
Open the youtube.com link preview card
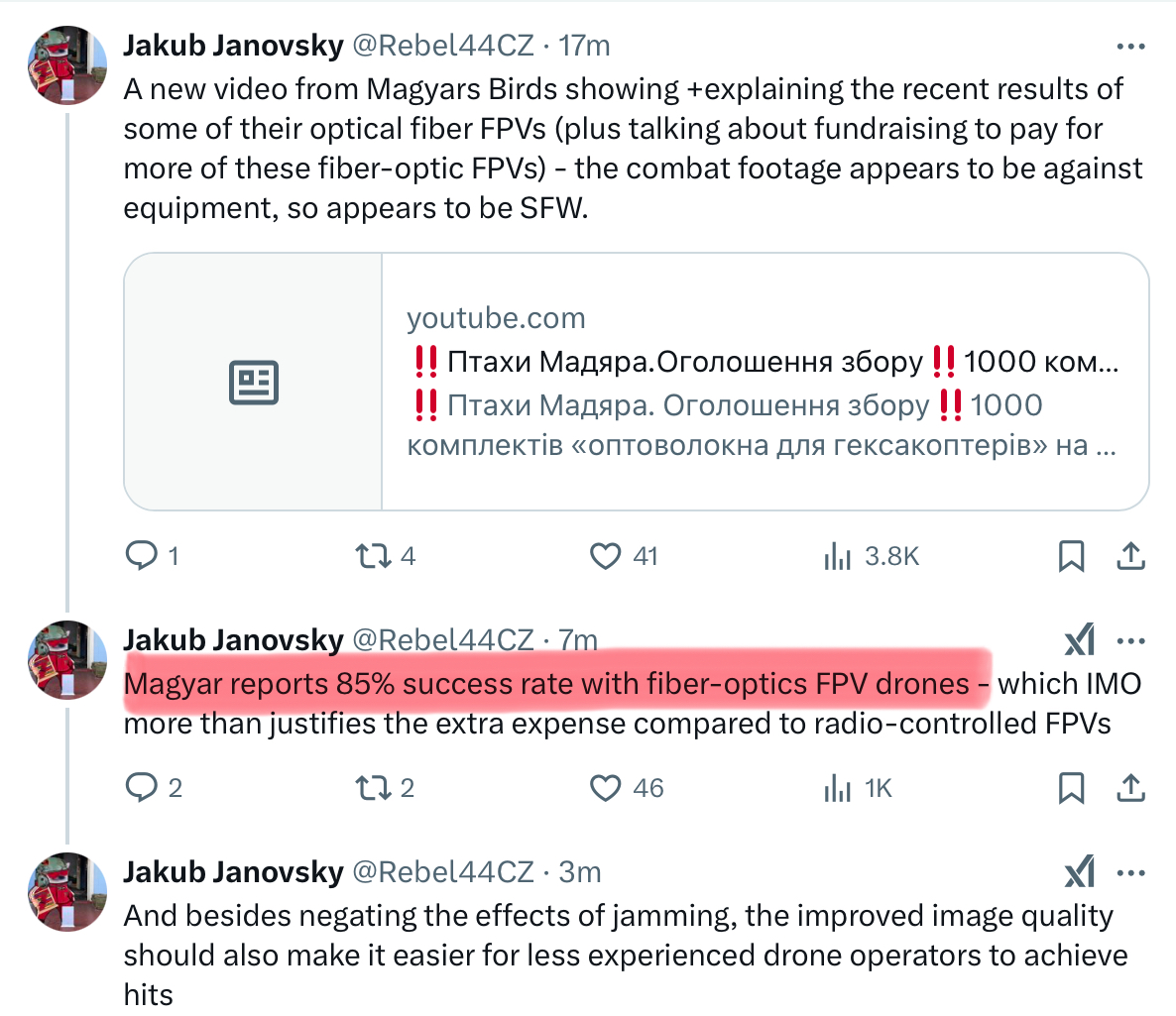764,382
